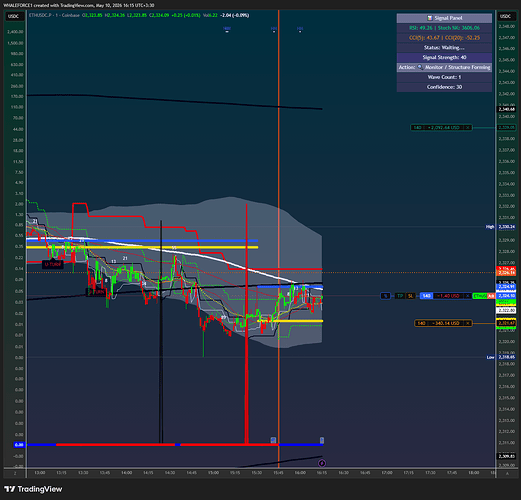
Task: Close the blue position order line
Action: point(468,296)
